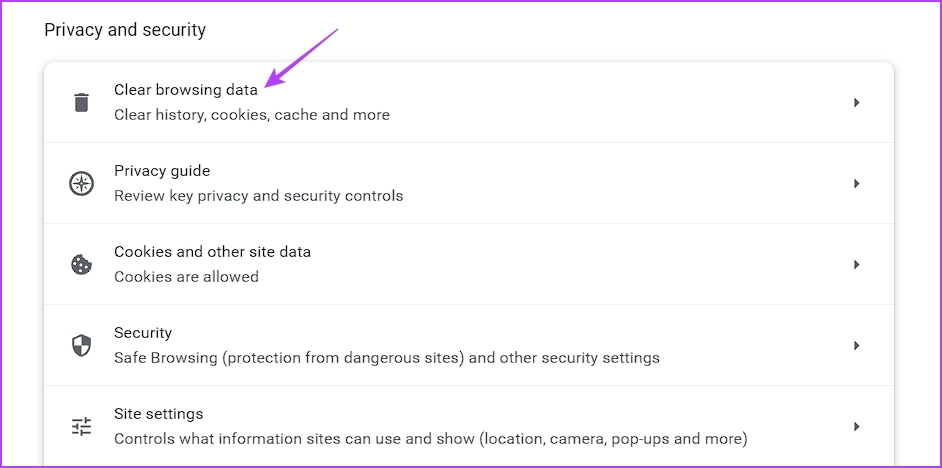Click the Privacy guide compass icon
Image resolution: width=942 pixels, height=468 pixels.
81,183
